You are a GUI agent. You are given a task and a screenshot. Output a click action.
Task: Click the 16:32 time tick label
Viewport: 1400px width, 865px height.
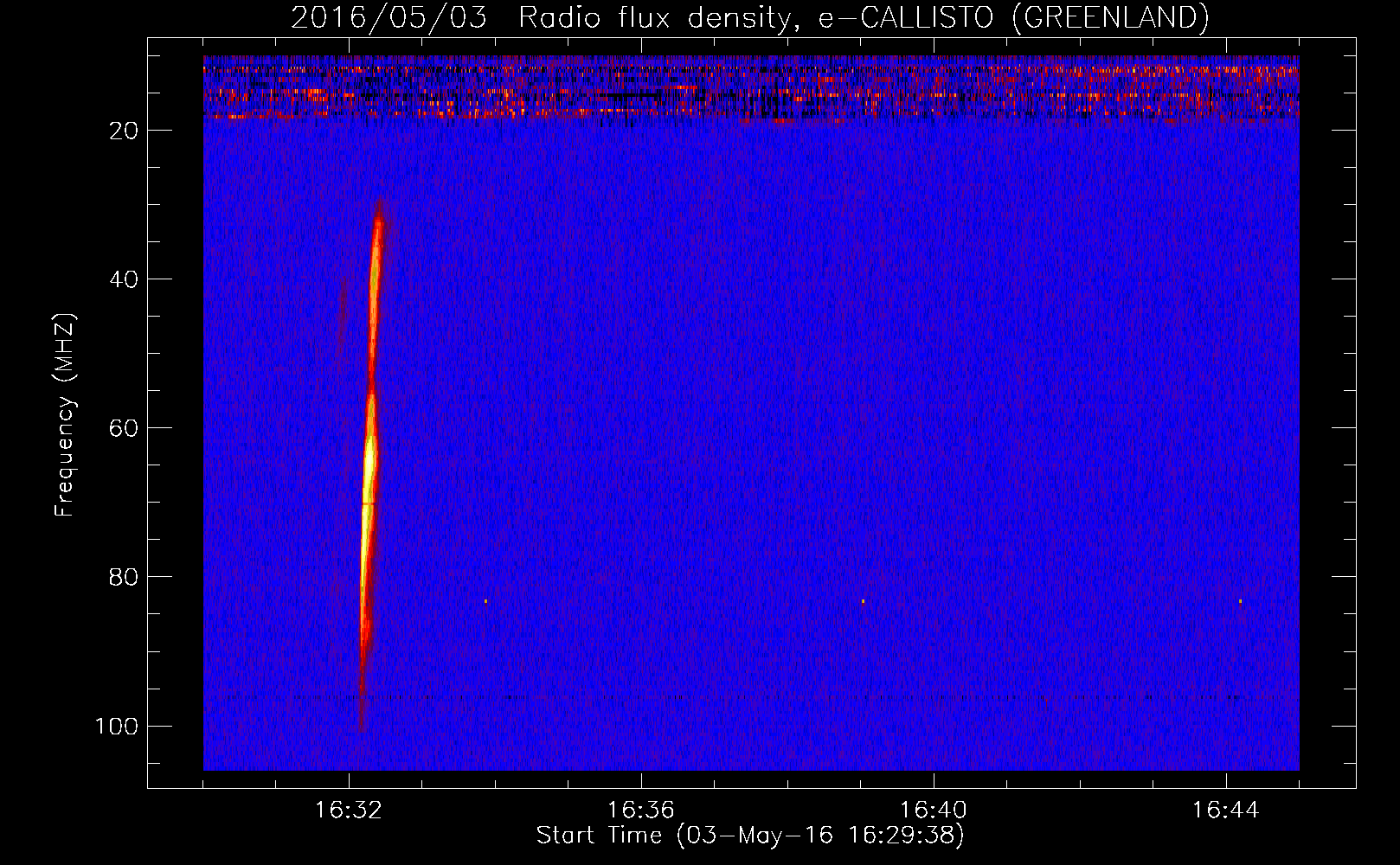tap(349, 811)
